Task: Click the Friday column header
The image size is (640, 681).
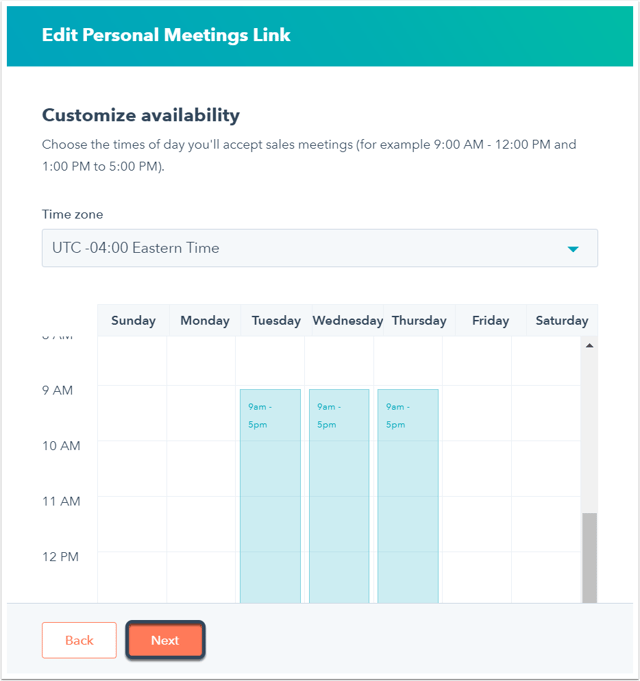Action: coord(491,321)
